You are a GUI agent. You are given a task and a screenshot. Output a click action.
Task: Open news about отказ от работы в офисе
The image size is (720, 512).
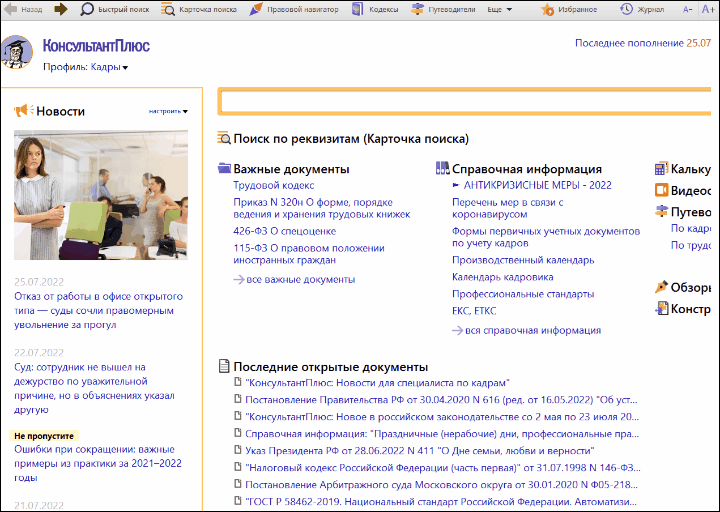[98, 310]
